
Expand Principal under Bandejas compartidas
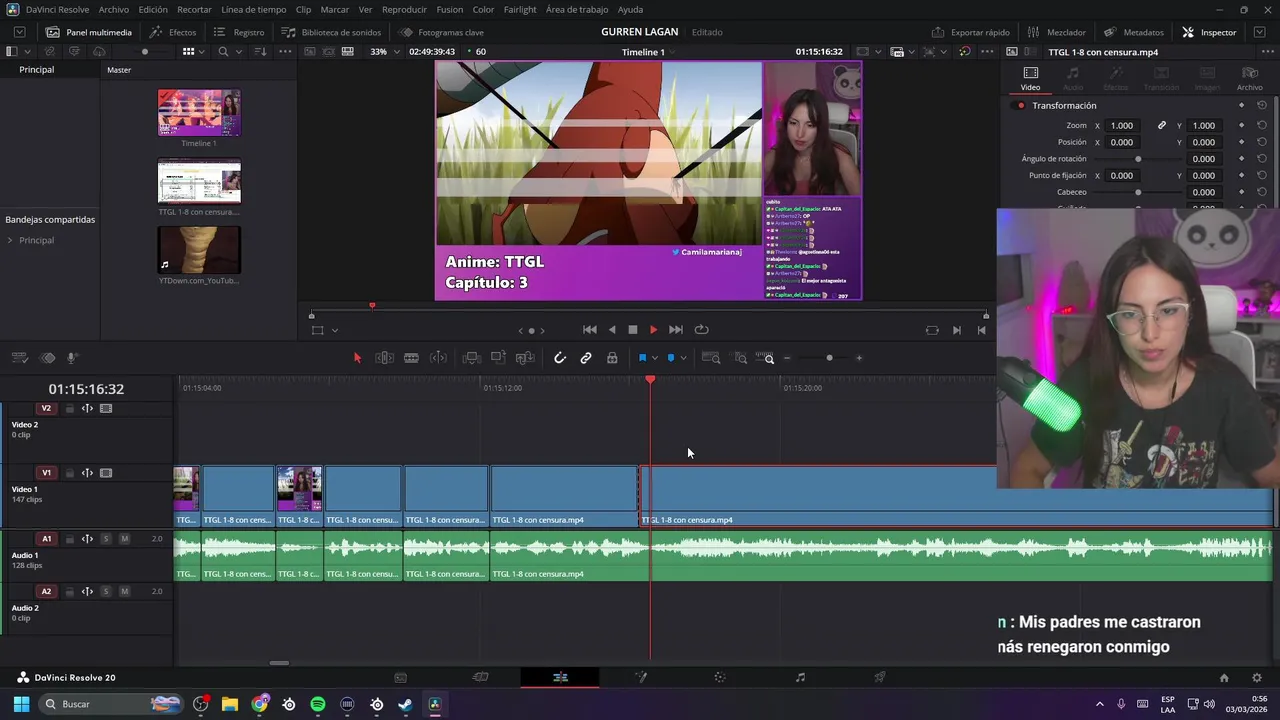point(10,240)
